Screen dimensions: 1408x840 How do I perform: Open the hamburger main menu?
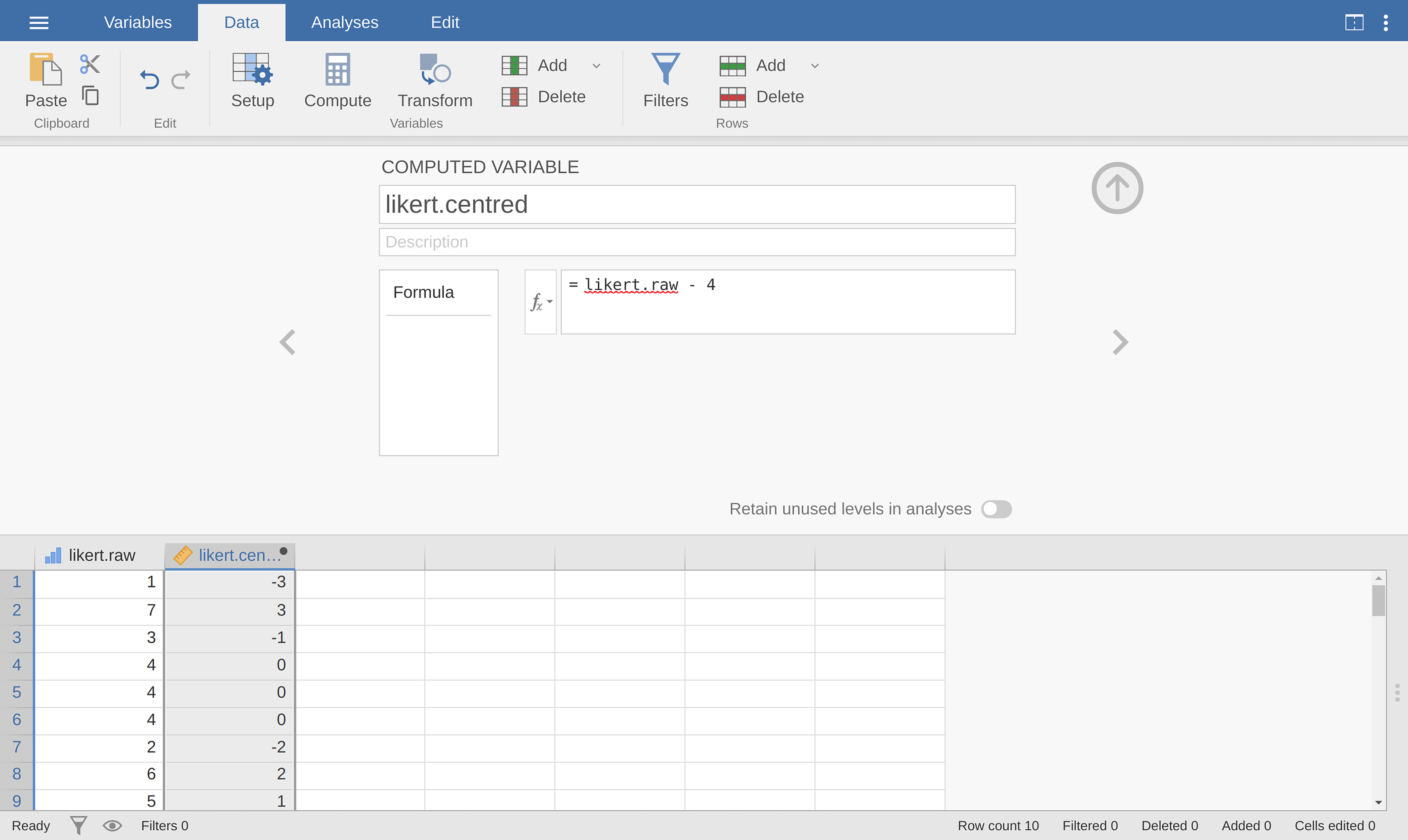38,23
